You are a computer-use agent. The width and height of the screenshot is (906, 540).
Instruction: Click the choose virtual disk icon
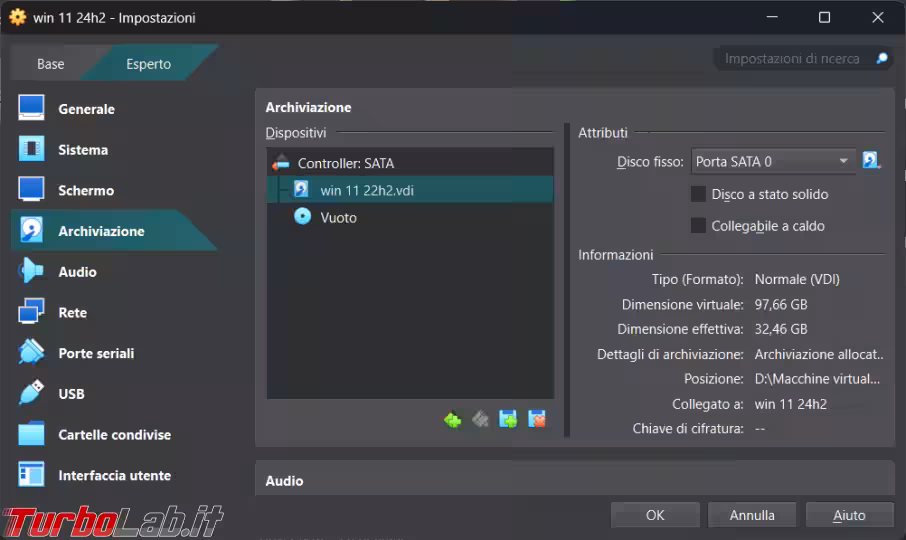point(871,161)
